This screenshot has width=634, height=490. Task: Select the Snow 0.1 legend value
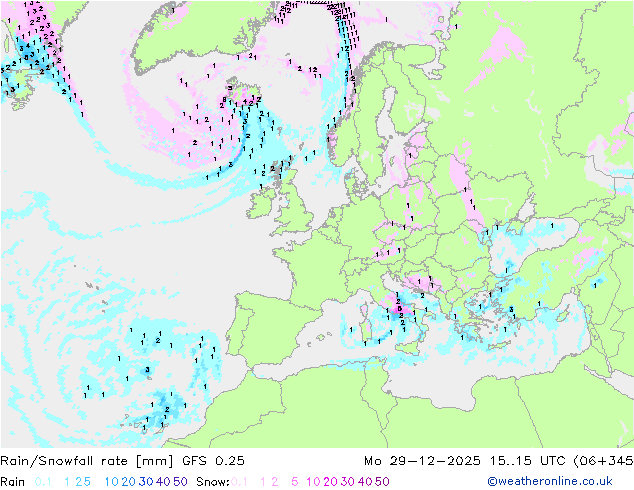239,482
